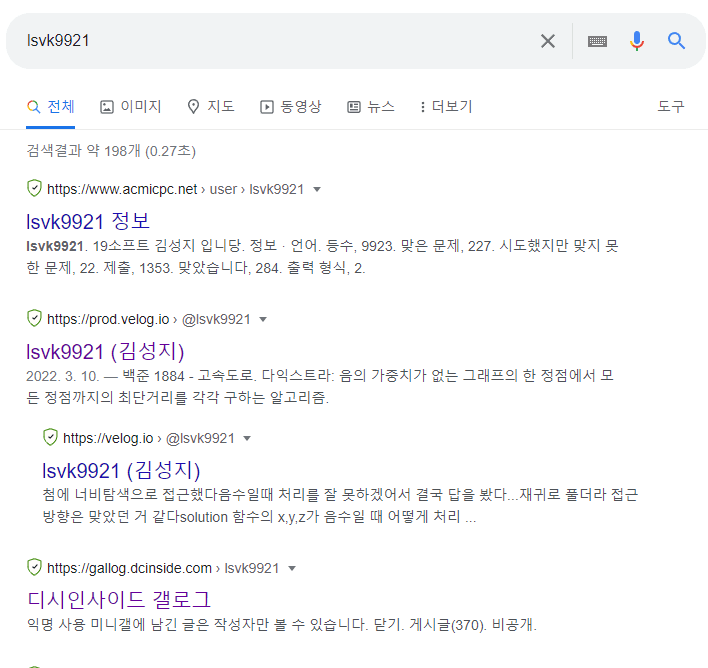Click the shield icon beside gallog.dcinside.com
Image resolution: width=708 pixels, height=668 pixels.
(34, 567)
